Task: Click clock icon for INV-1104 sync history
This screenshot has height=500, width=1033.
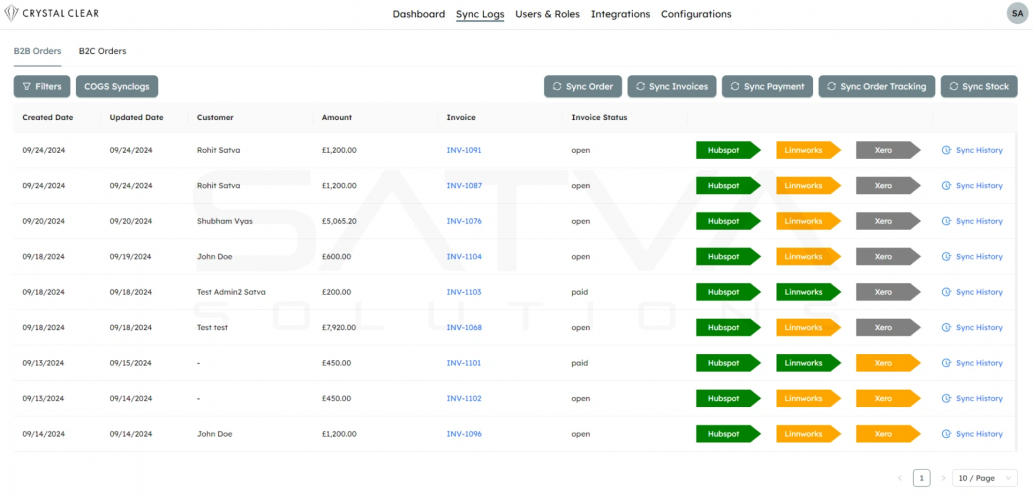Action: [x=947, y=257]
